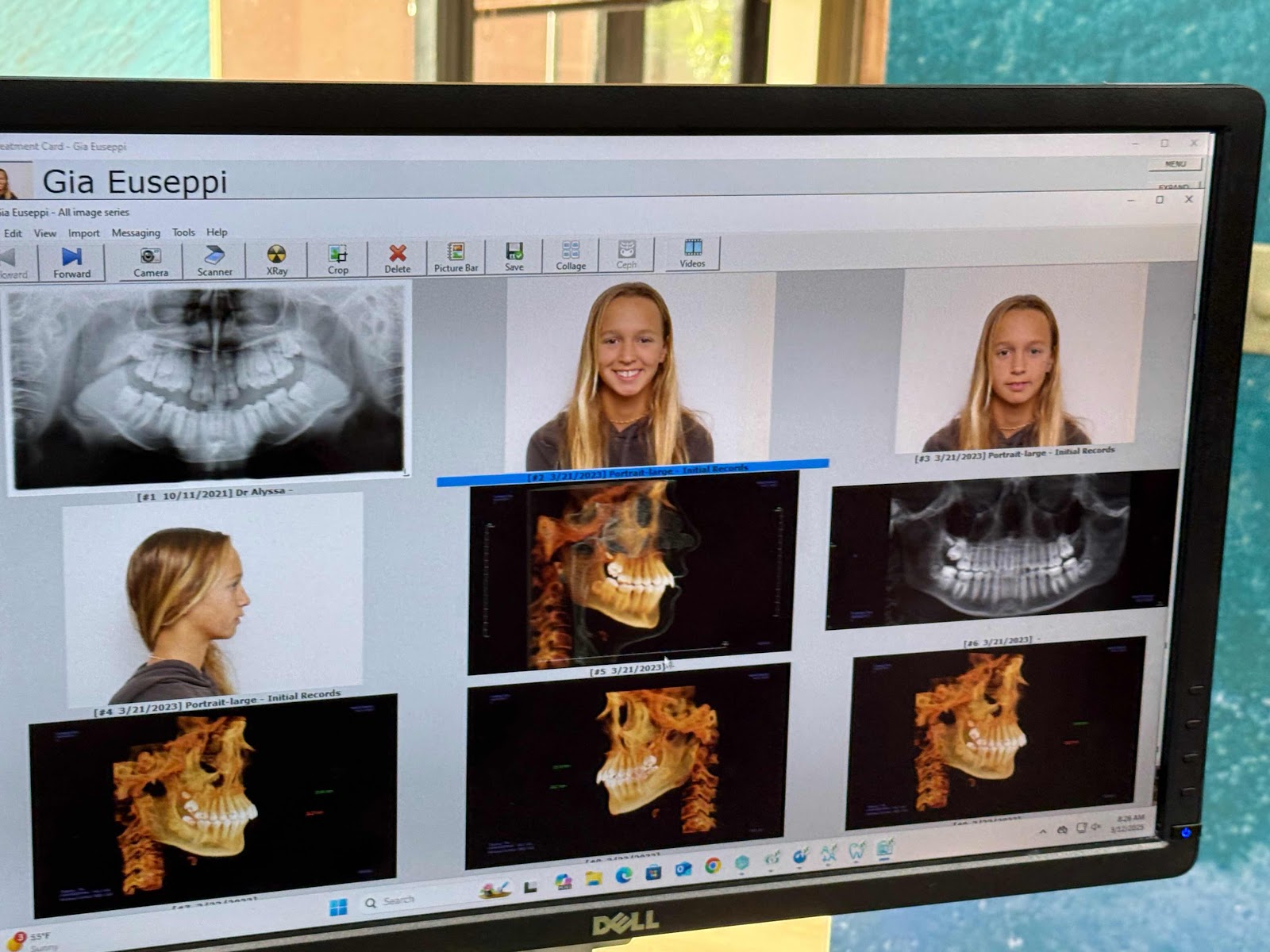This screenshot has width=1270, height=952.
Task: Open the Tools menu
Action: click(183, 232)
